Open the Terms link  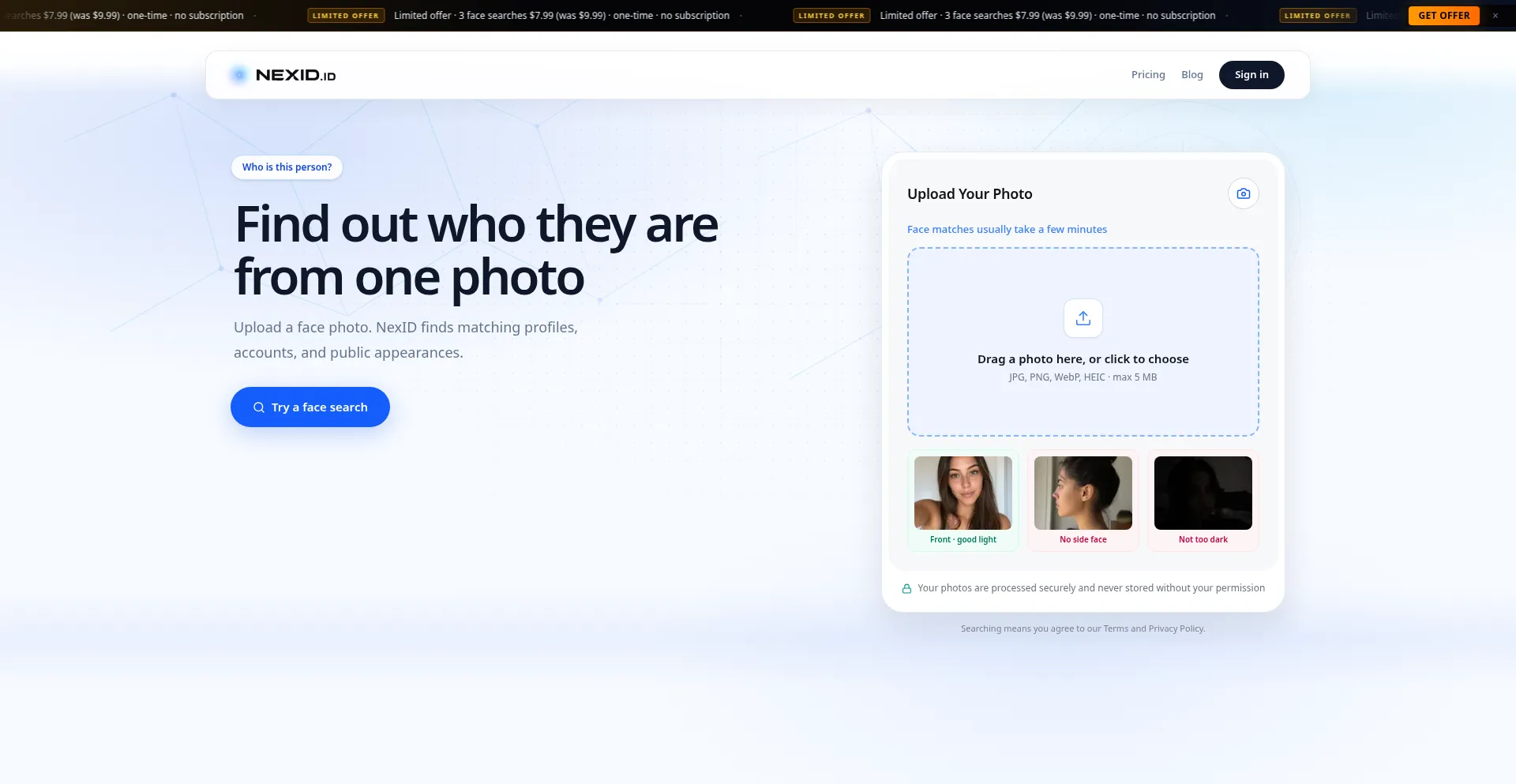(x=1115, y=629)
